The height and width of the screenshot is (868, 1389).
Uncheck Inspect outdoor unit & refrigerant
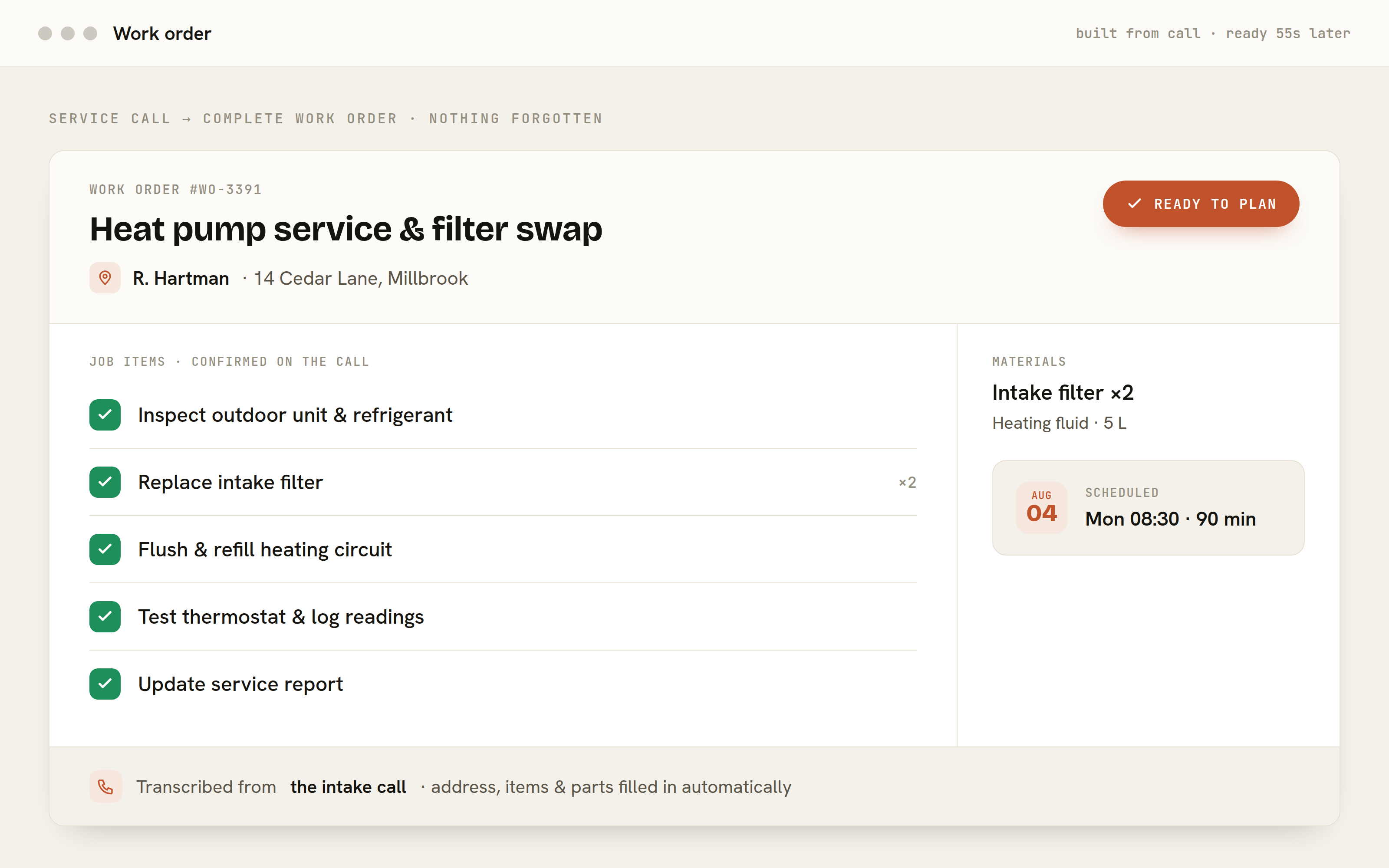coord(105,414)
